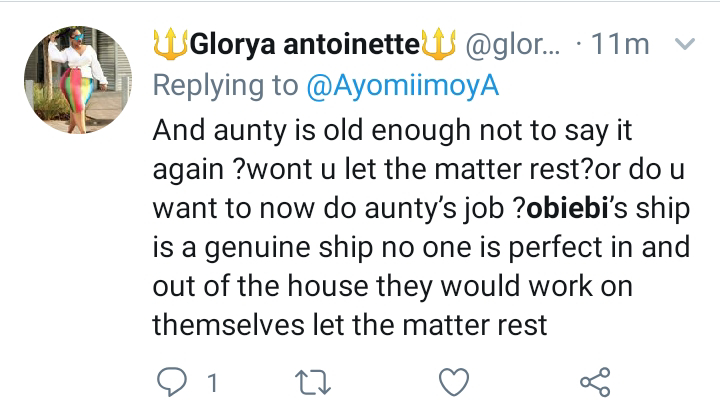This screenshot has width=720, height=418.
Task: Retweet this tweet using the retweet icon
Action: 316,381
